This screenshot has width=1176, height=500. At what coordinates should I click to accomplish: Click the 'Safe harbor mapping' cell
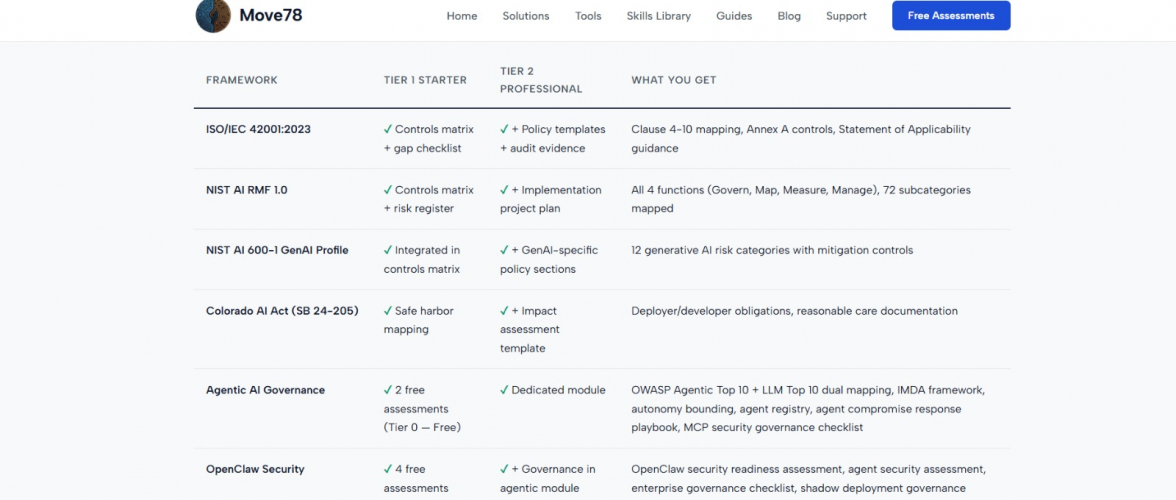418,320
